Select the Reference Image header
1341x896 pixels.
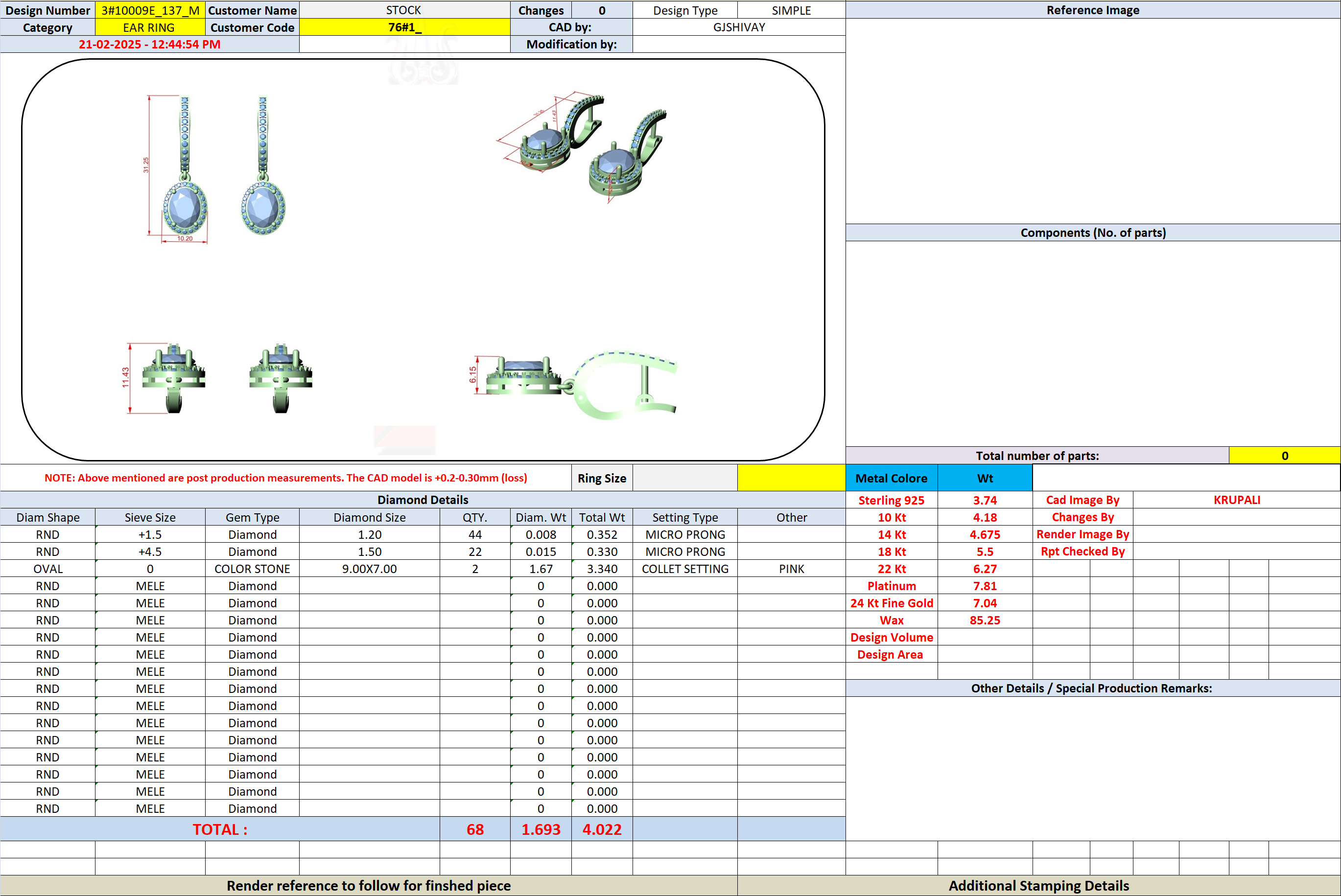coord(1092,10)
